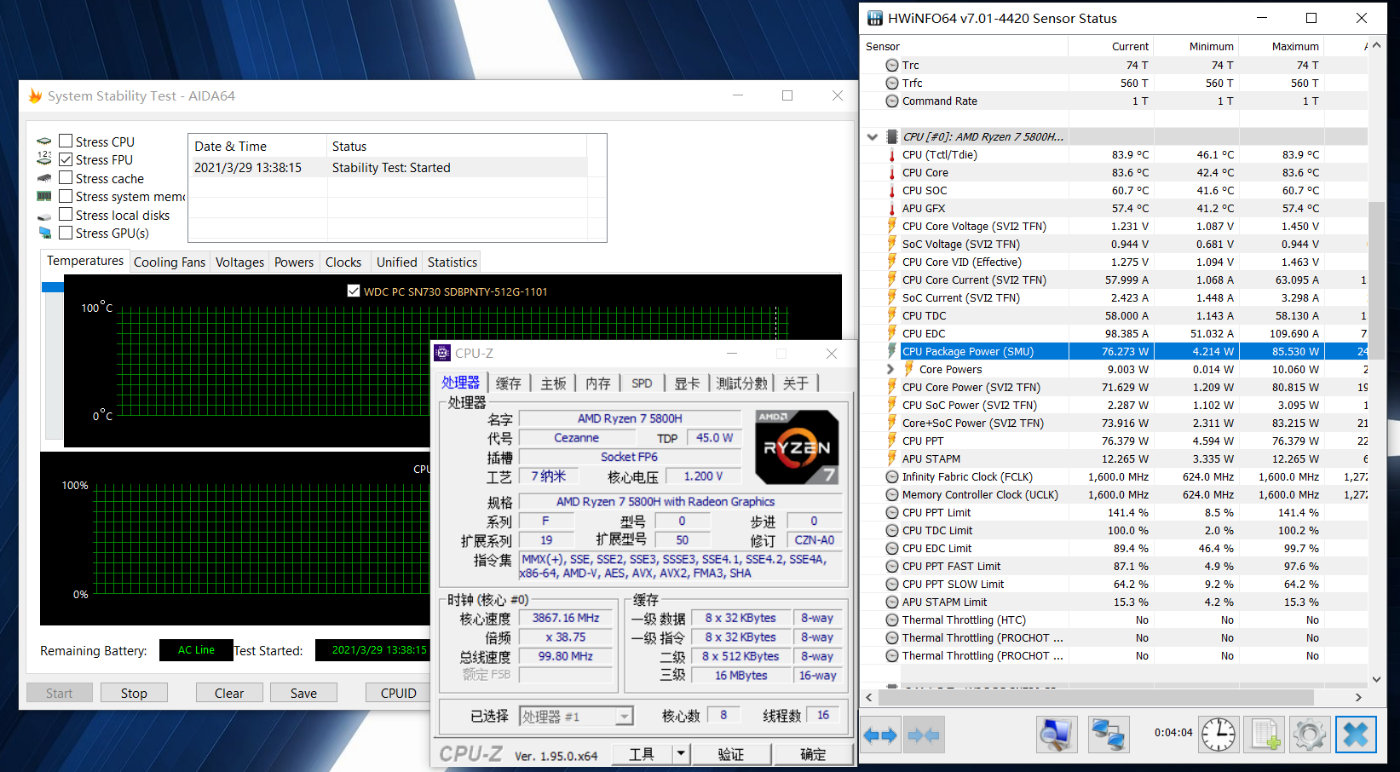Screen dimensions: 1400x772
Task: Switch to the Voltages tab in AIDA64
Action: [240, 262]
